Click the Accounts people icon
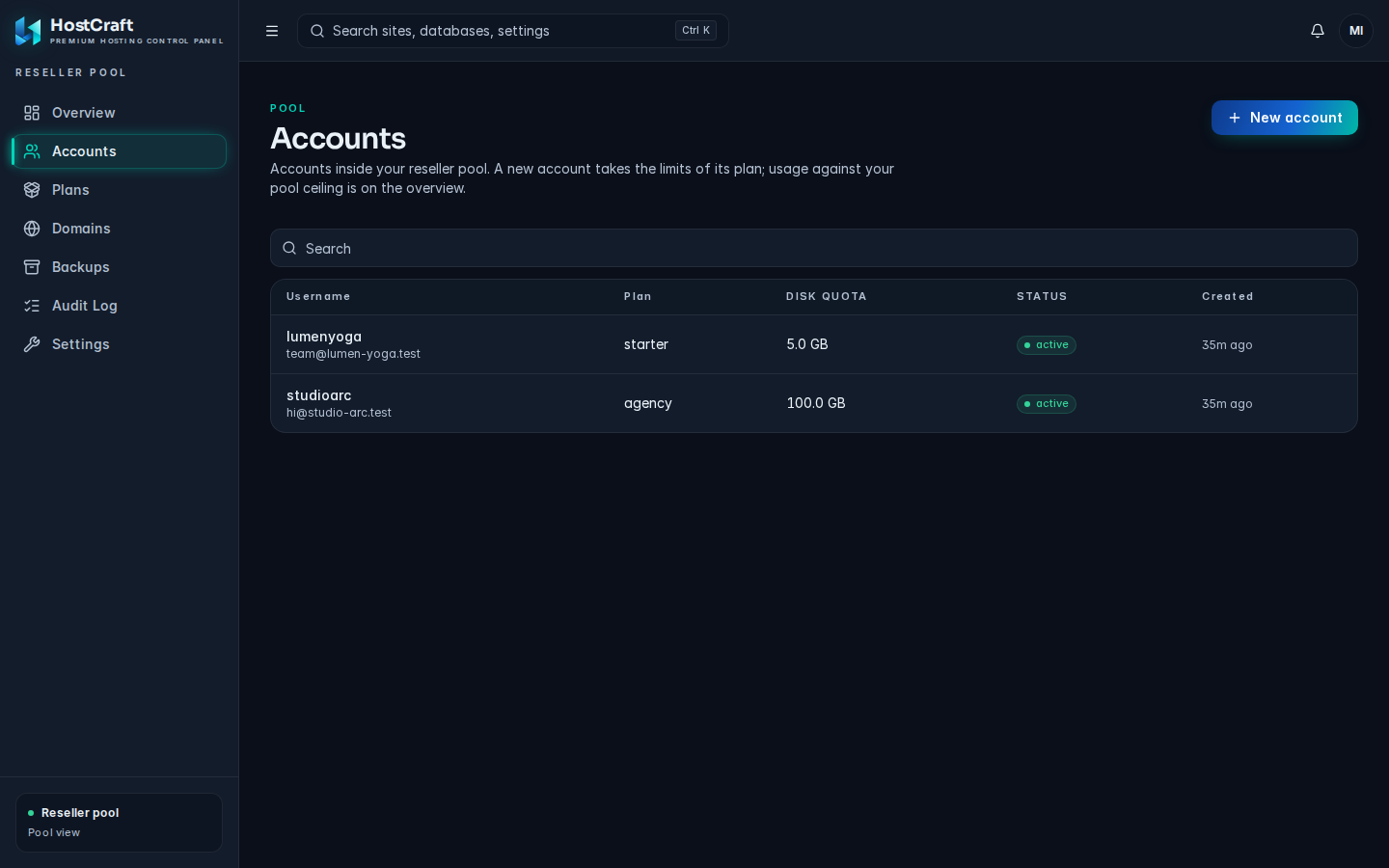This screenshot has height=868, width=1389. tap(32, 151)
